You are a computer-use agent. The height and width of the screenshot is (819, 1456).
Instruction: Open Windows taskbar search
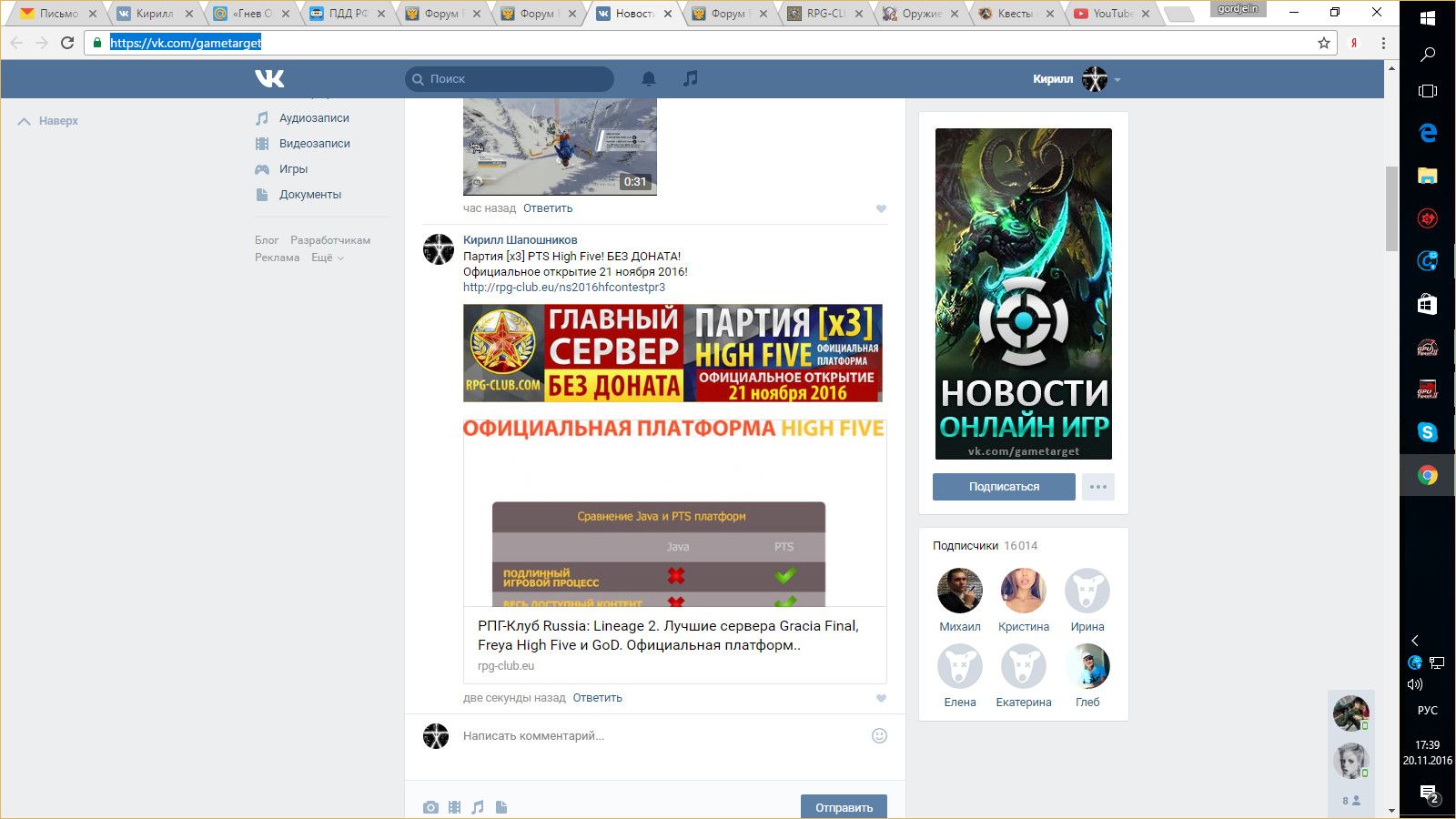tap(1428, 55)
